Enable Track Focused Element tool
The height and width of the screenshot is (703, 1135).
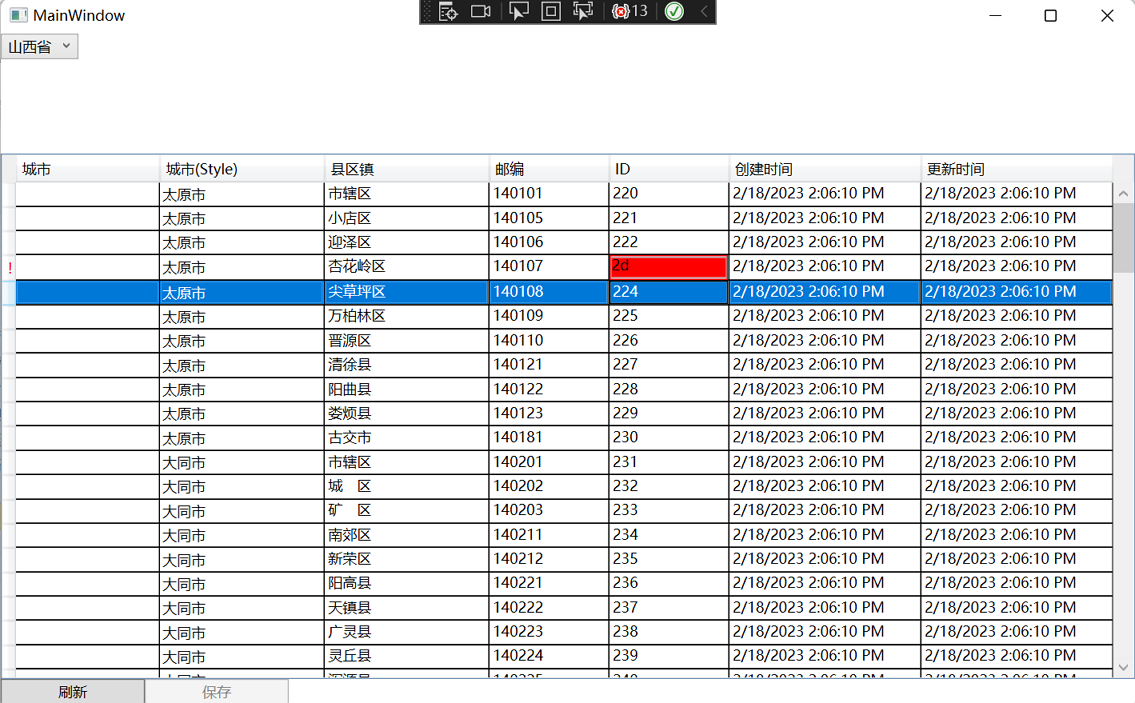(583, 12)
